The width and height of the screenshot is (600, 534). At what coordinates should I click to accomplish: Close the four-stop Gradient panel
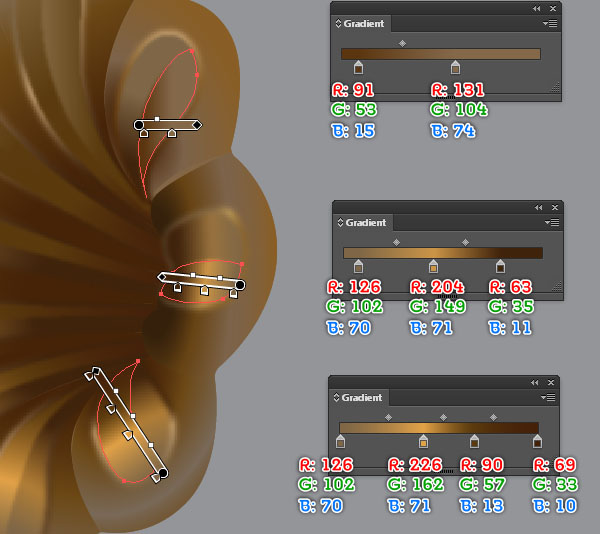click(551, 383)
